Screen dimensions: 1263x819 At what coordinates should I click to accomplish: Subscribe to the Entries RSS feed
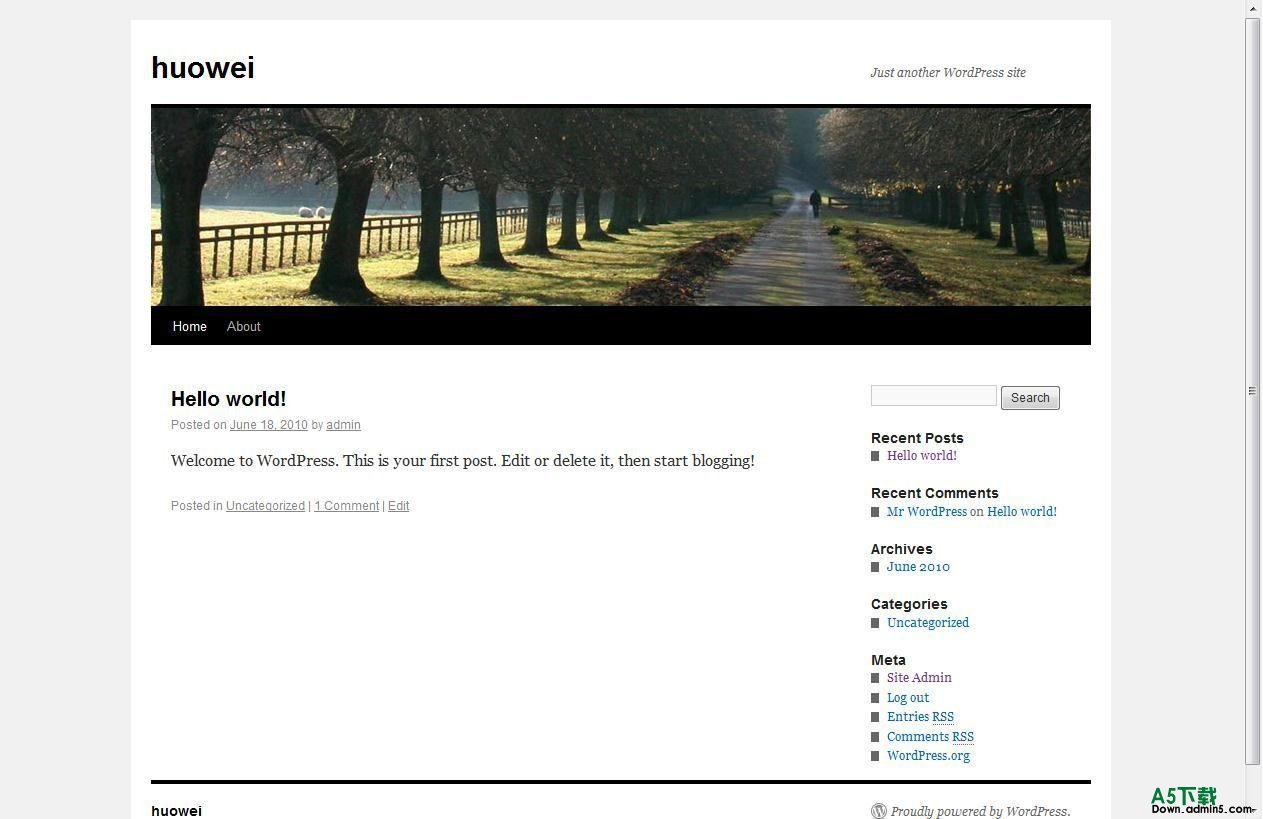(919, 716)
